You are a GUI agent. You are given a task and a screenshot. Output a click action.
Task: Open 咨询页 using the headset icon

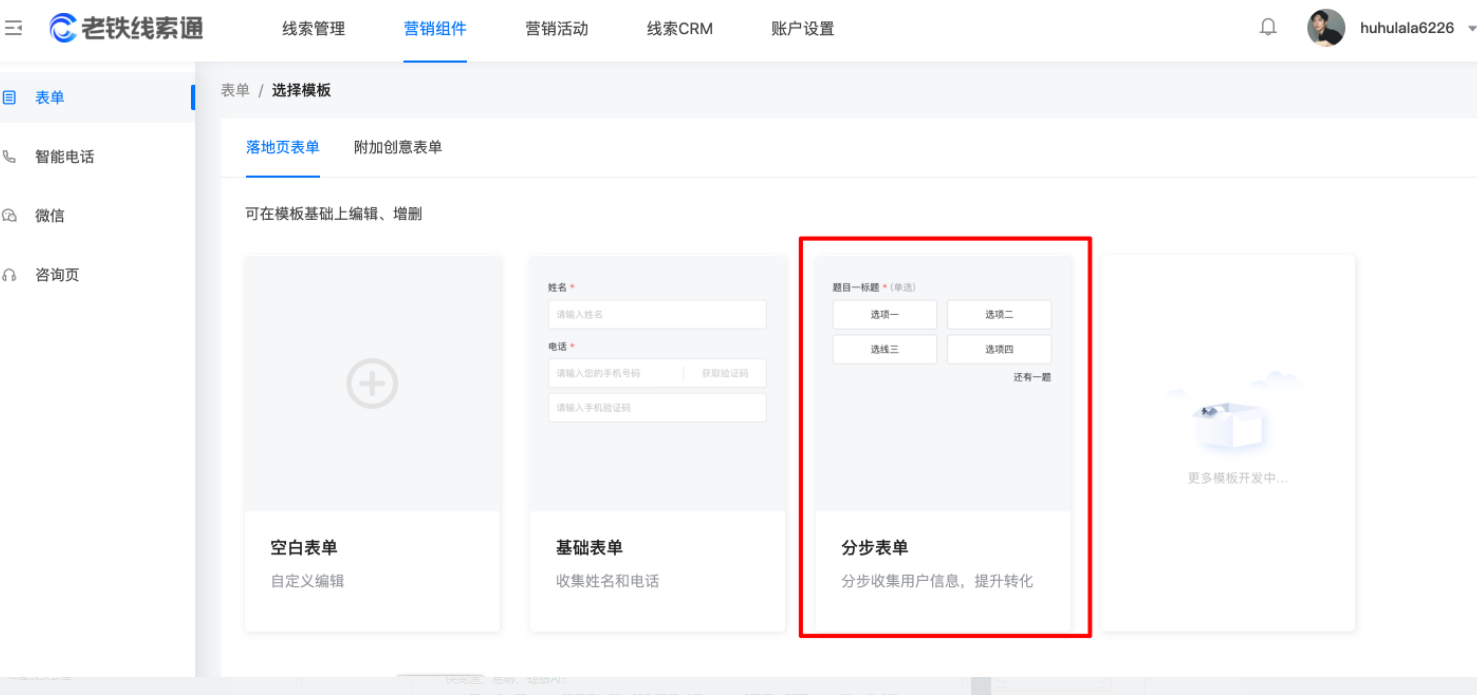coord(12,274)
